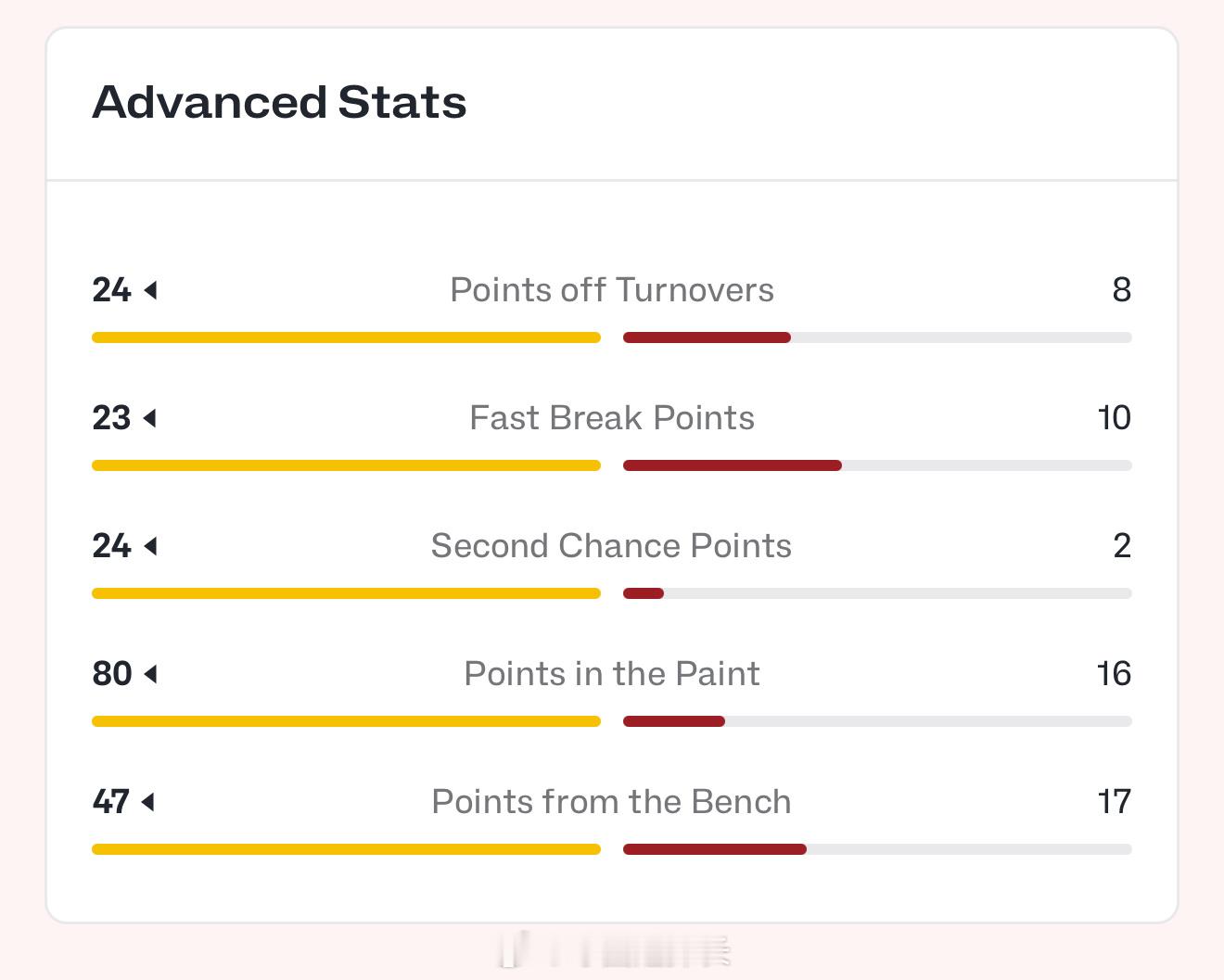The image size is (1224, 980).
Task: Click the red Fast Break Points bar
Action: pyautogui.click(x=733, y=465)
